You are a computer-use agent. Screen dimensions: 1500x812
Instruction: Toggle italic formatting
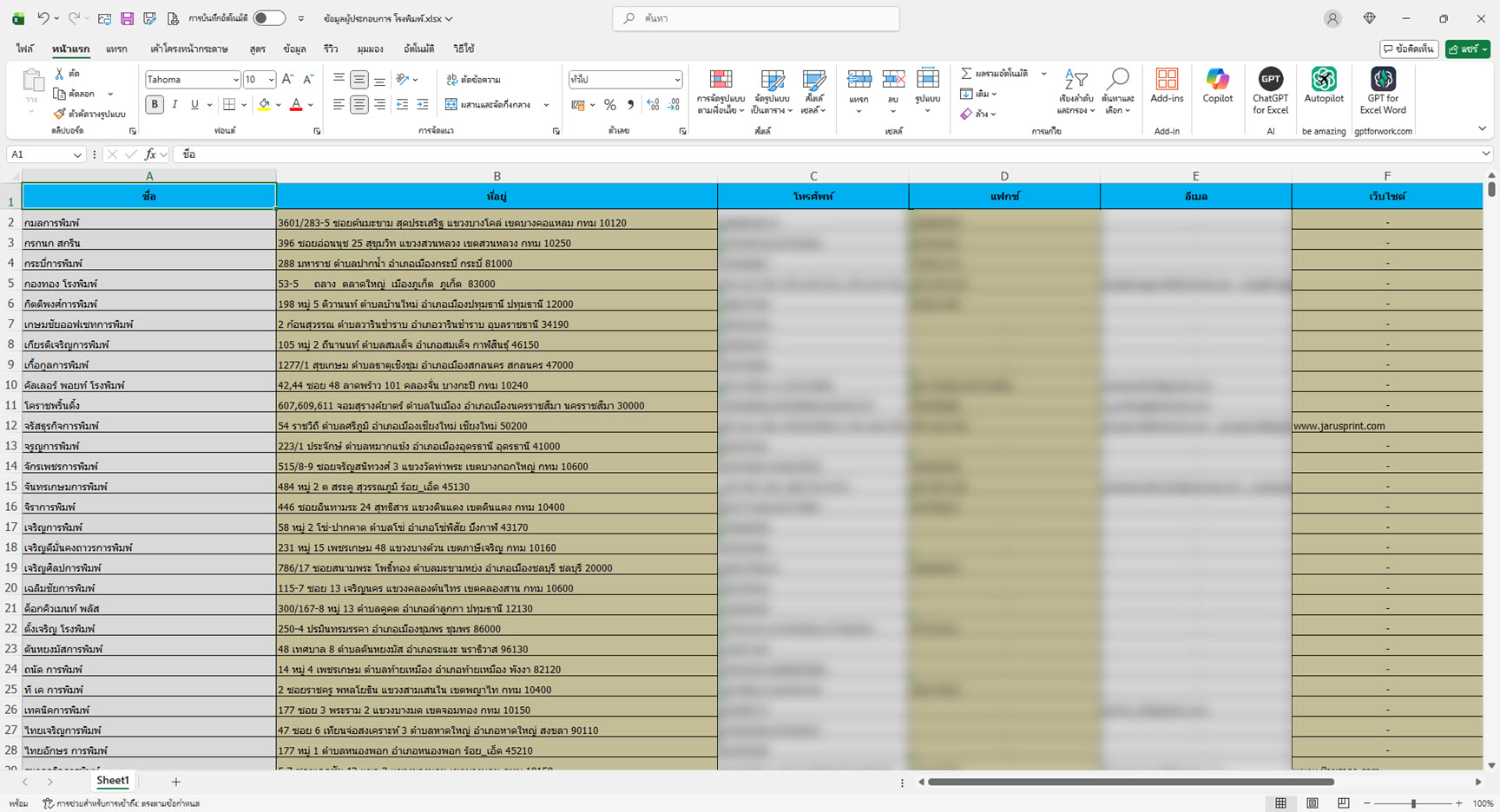click(x=174, y=105)
